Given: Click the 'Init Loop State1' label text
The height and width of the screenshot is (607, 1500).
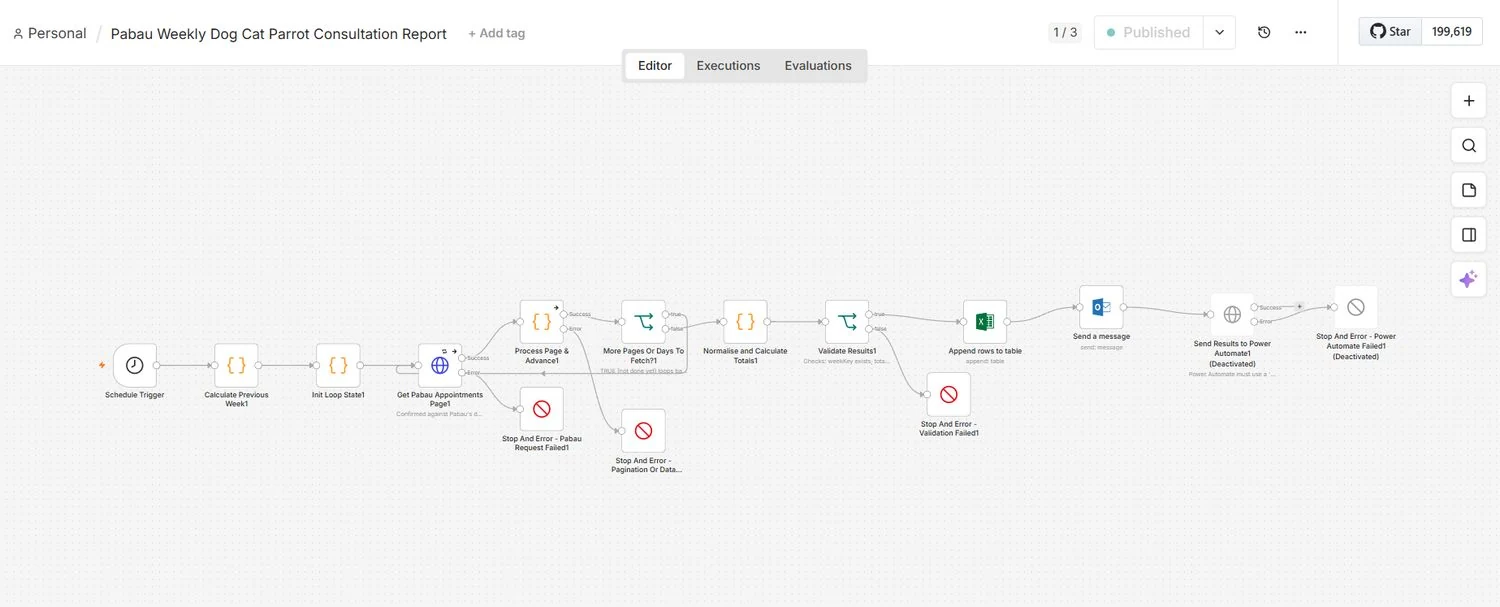Looking at the screenshot, I should pyautogui.click(x=339, y=395).
